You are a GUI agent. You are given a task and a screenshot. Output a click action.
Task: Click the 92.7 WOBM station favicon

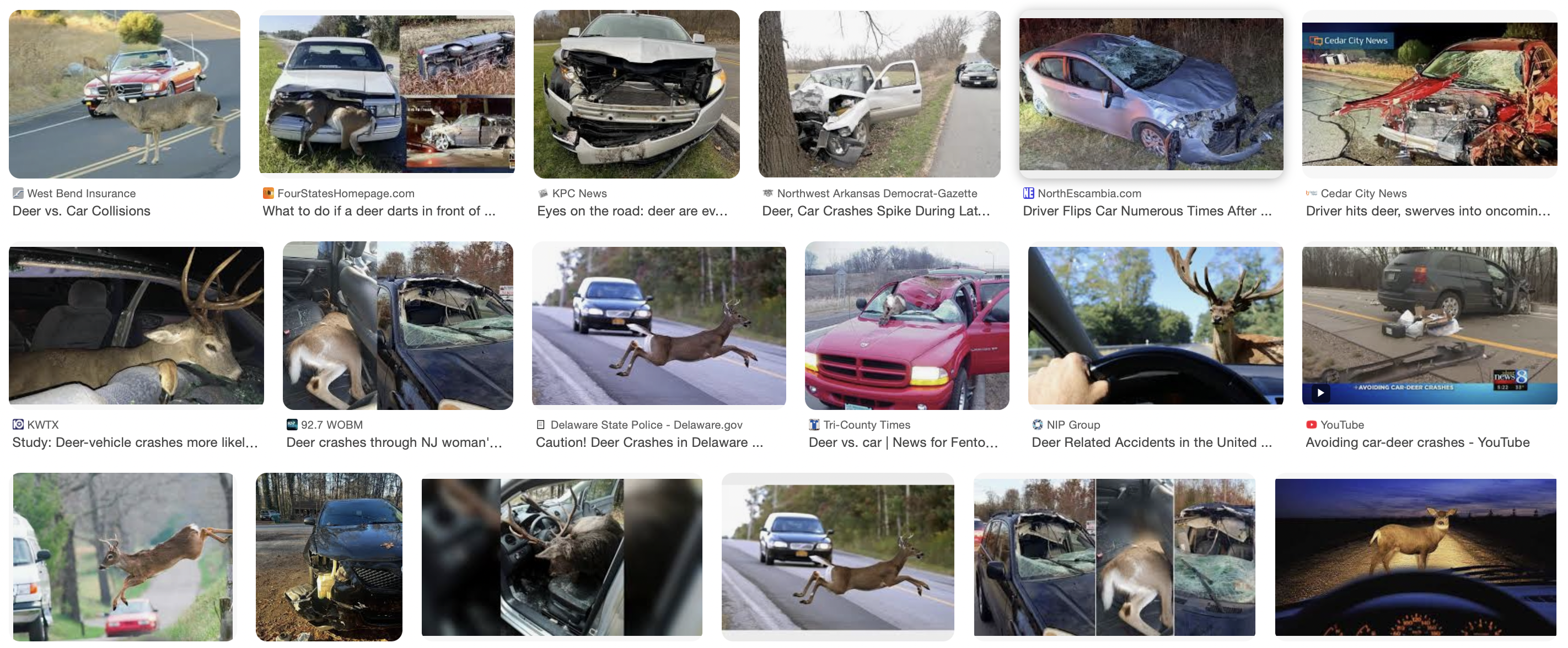tap(292, 425)
